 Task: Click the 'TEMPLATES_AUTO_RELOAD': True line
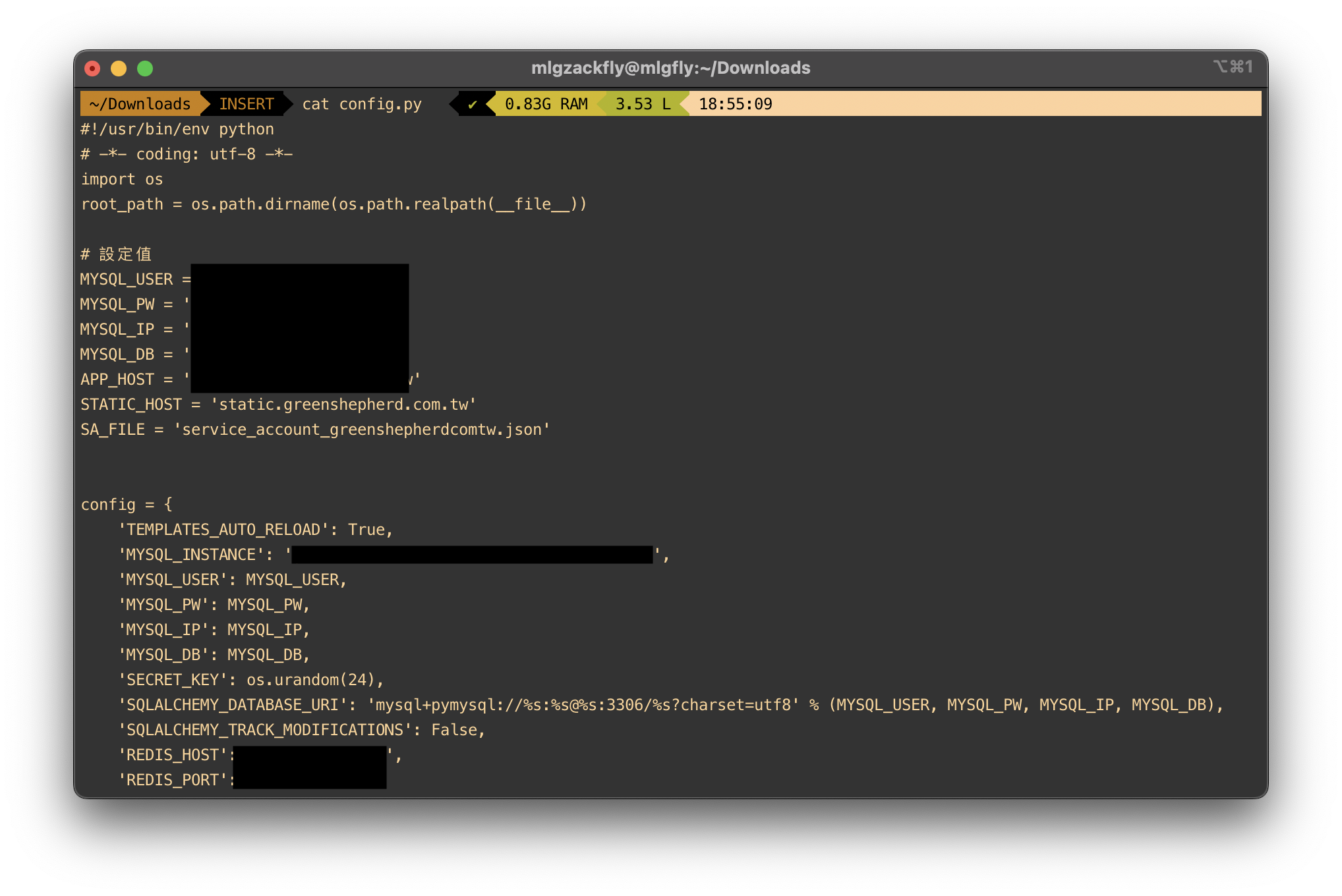pos(256,530)
